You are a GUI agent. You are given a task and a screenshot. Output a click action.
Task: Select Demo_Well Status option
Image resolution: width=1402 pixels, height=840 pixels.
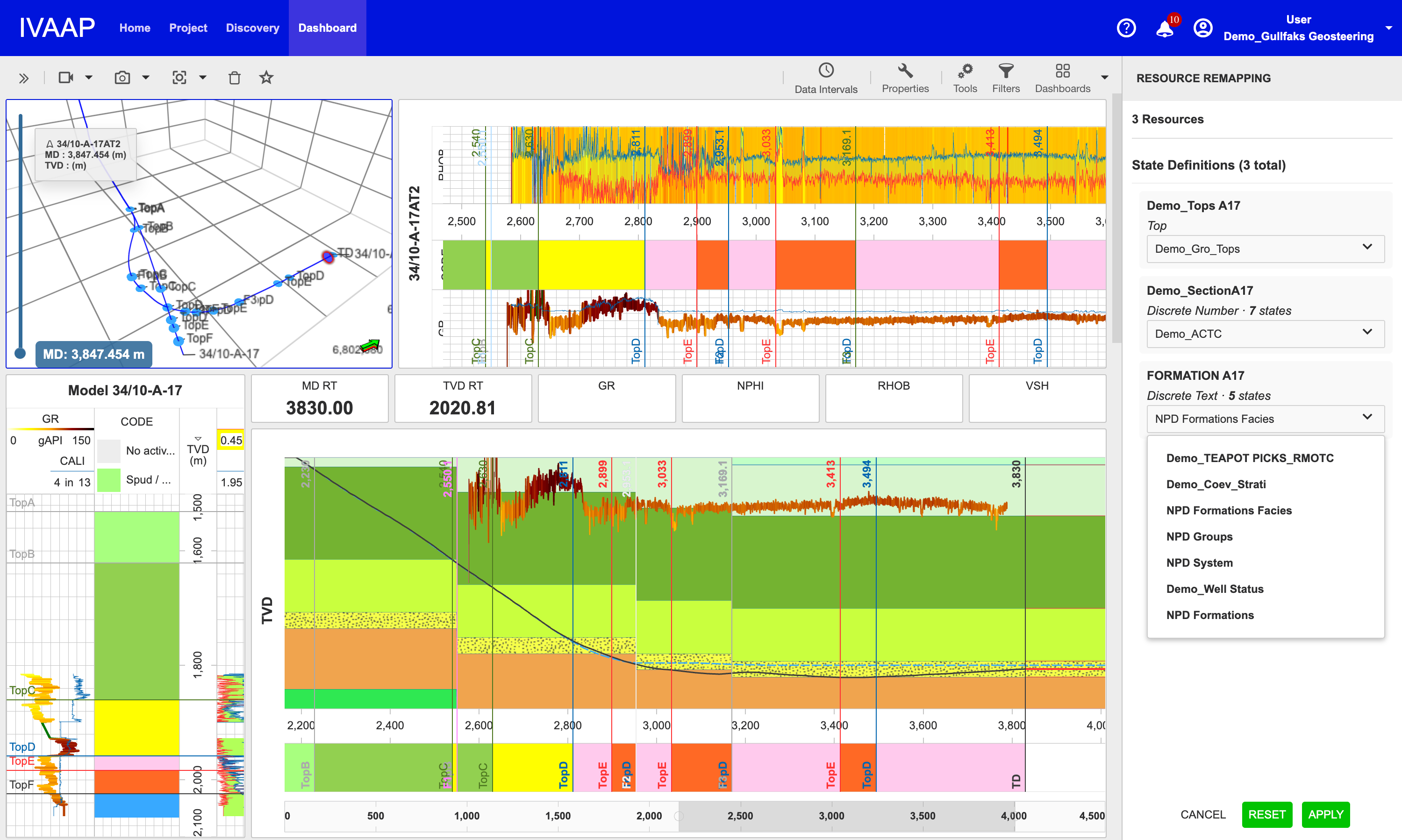tap(1215, 589)
